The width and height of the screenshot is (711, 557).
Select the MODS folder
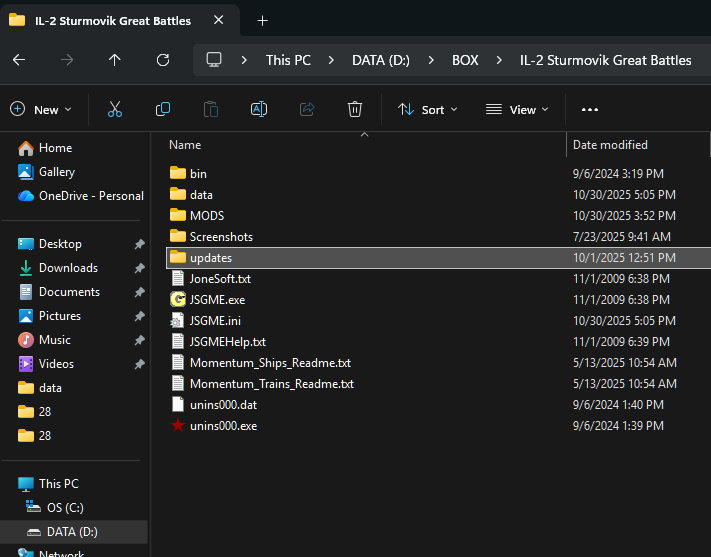point(207,215)
